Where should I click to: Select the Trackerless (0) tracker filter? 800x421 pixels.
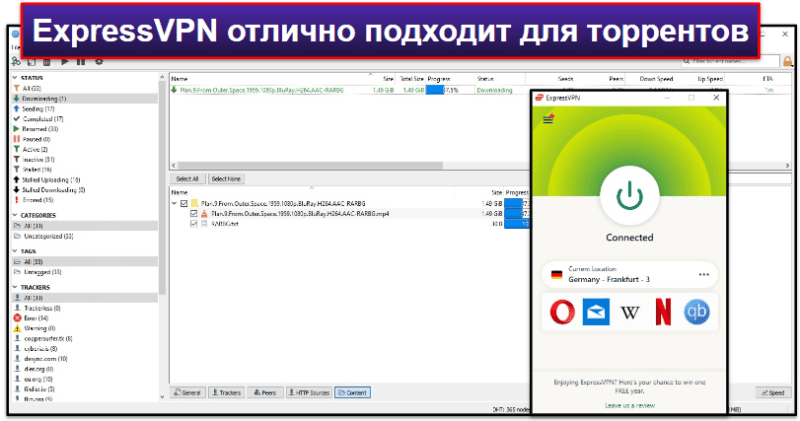pyautogui.click(x=84, y=308)
